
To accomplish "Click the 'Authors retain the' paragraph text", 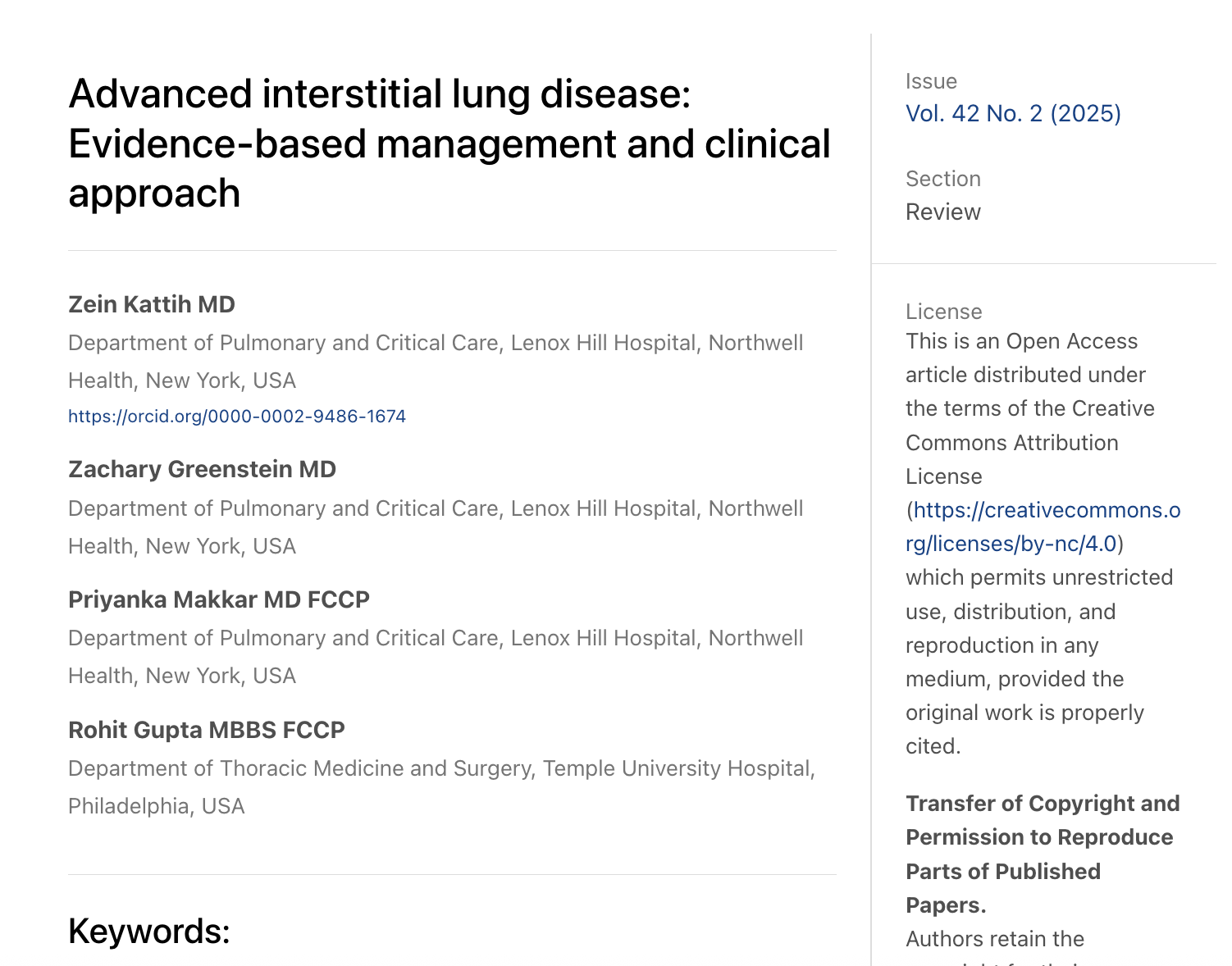I will tap(994, 939).
